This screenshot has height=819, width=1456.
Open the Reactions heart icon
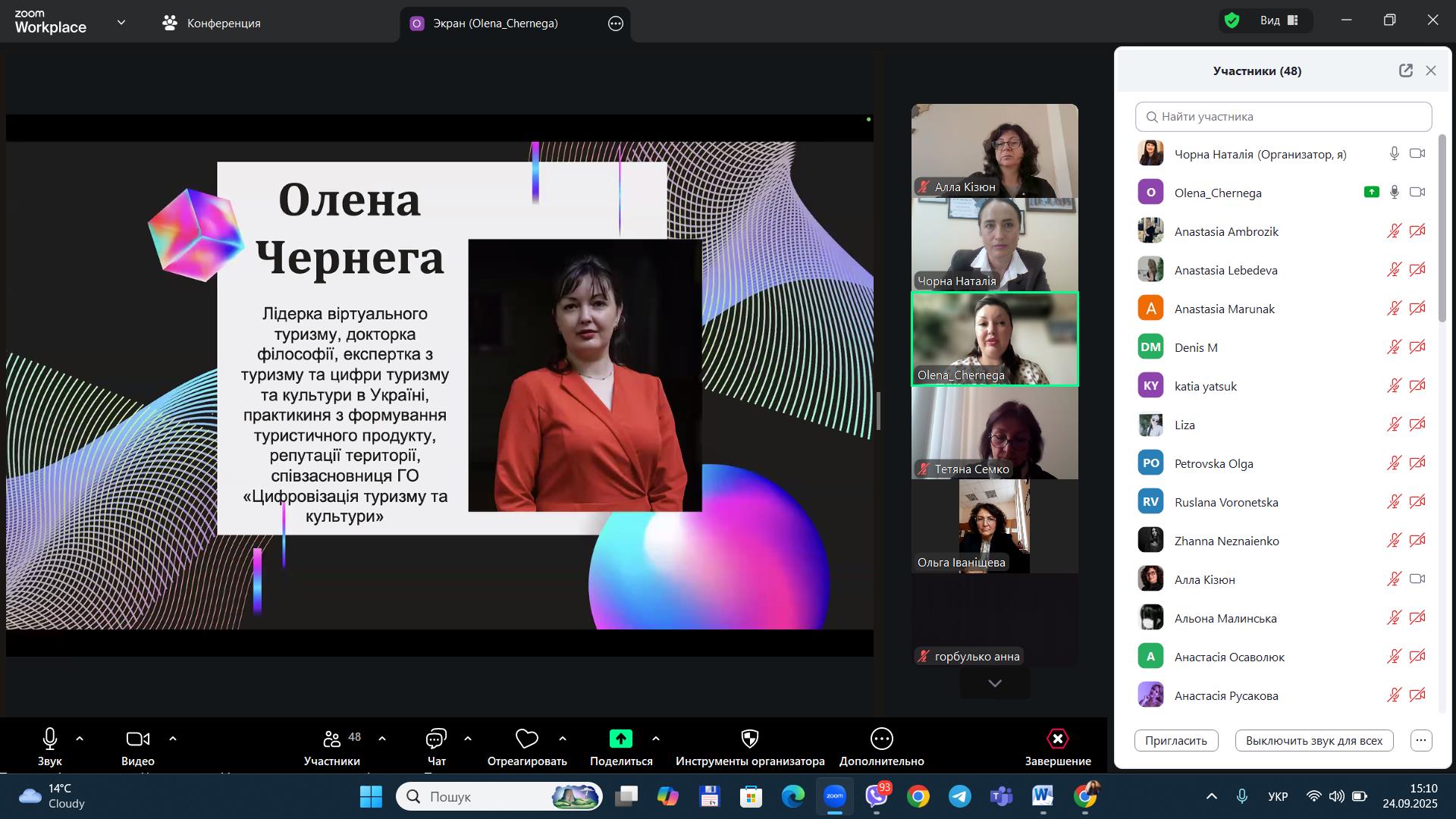click(526, 739)
